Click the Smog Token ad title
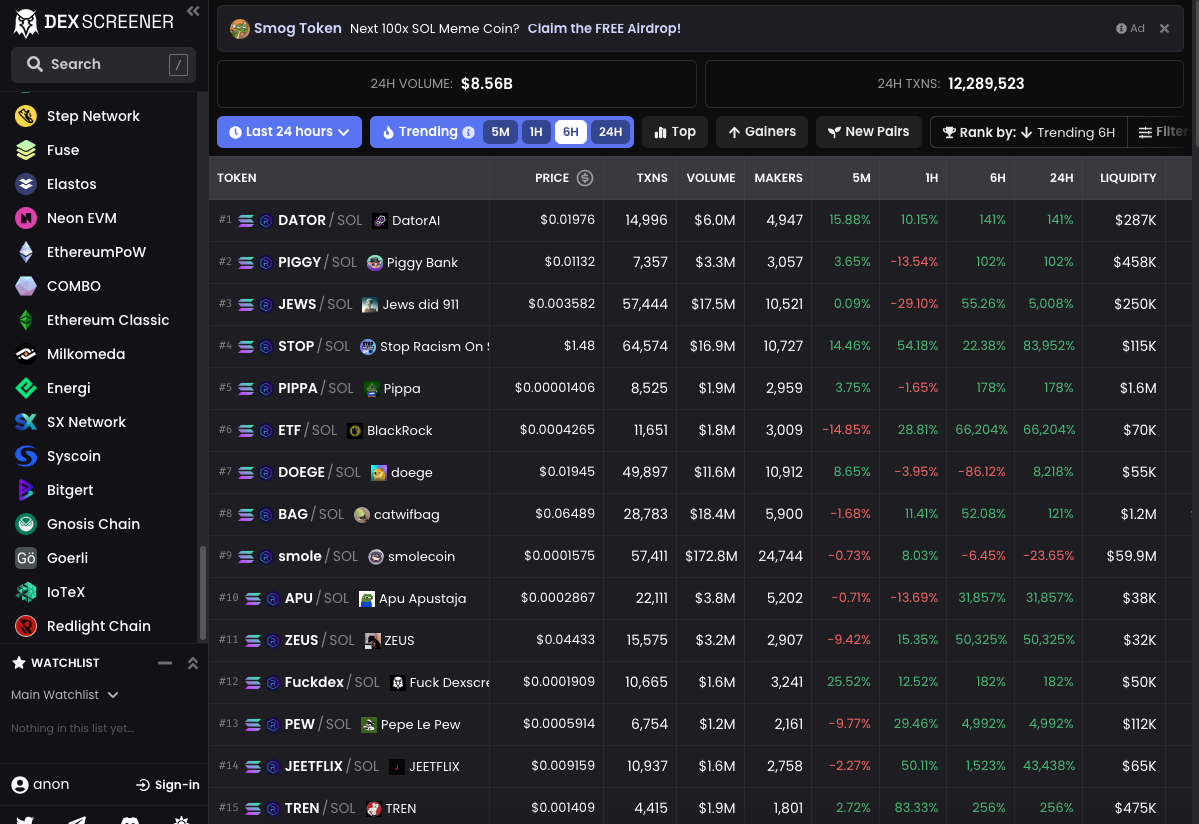This screenshot has width=1199, height=824. pos(297,28)
